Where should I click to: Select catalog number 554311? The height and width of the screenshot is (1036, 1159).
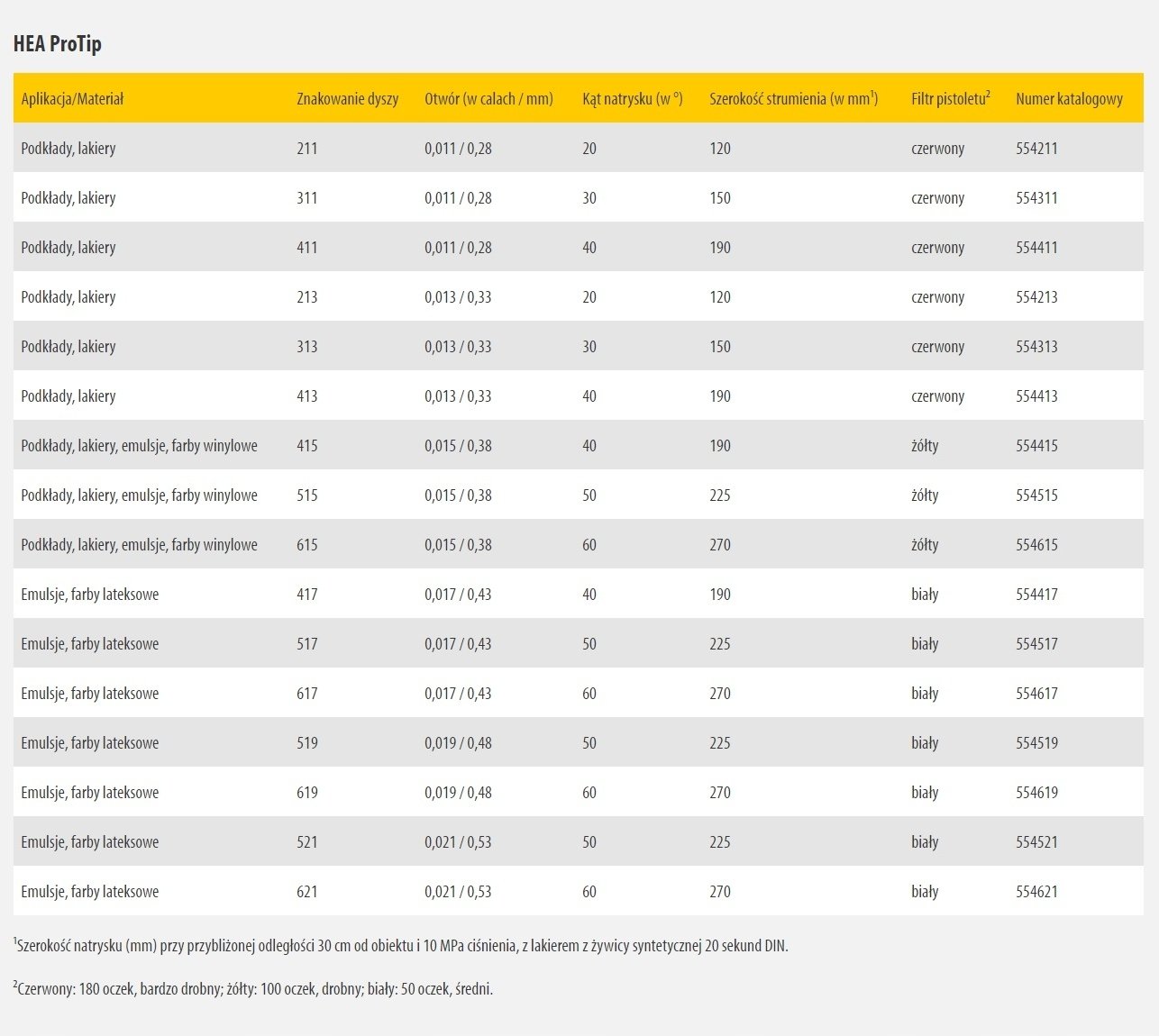click(x=1036, y=198)
